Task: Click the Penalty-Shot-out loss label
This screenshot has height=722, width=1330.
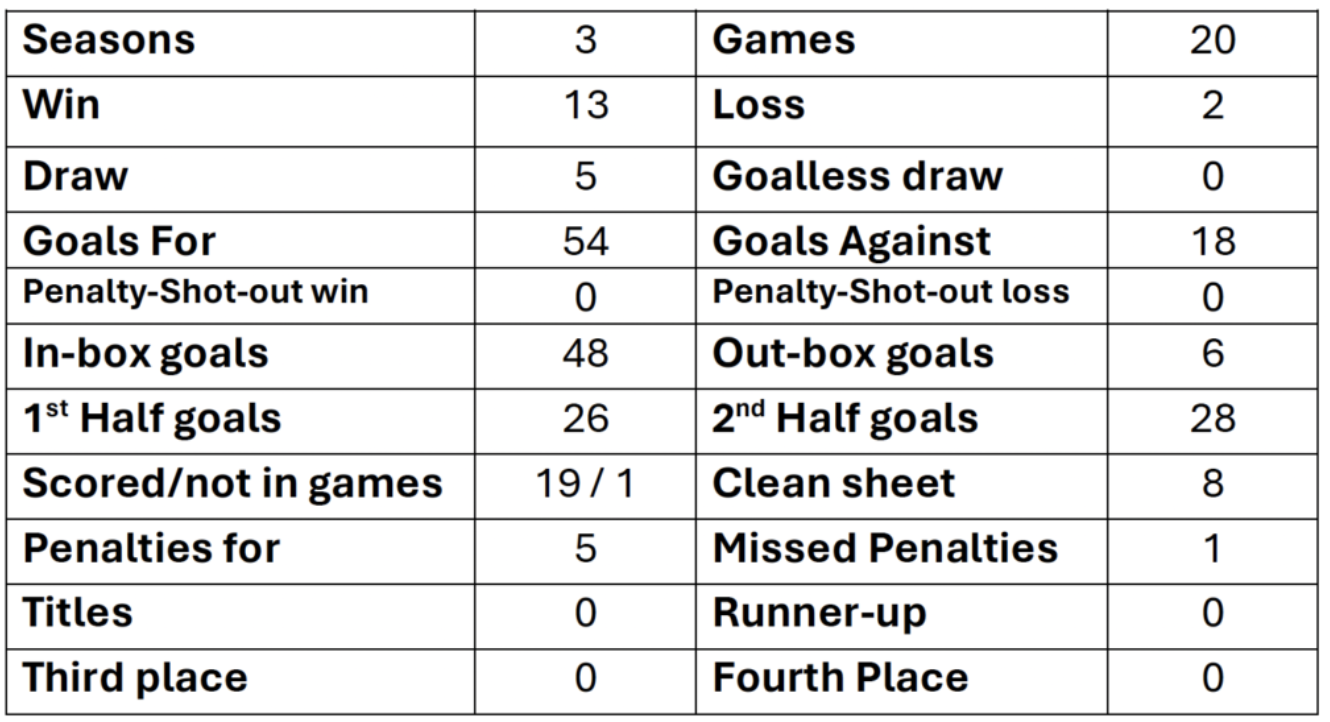Action: point(891,292)
